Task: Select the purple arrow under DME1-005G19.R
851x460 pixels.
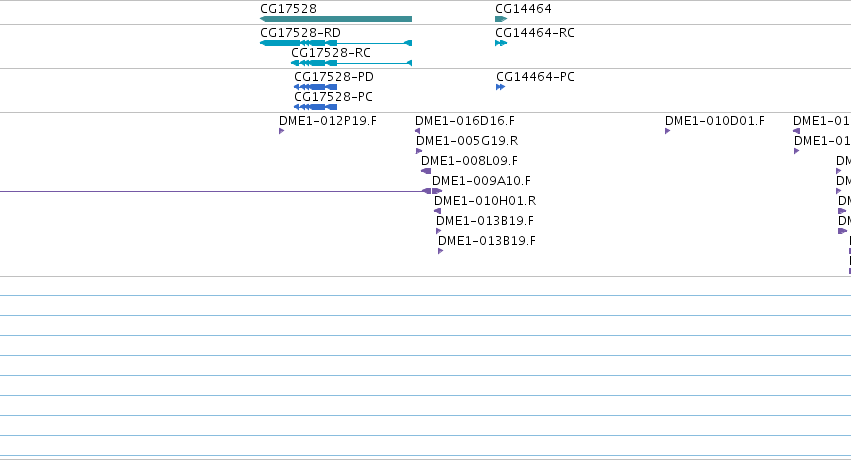Action: [x=418, y=151]
